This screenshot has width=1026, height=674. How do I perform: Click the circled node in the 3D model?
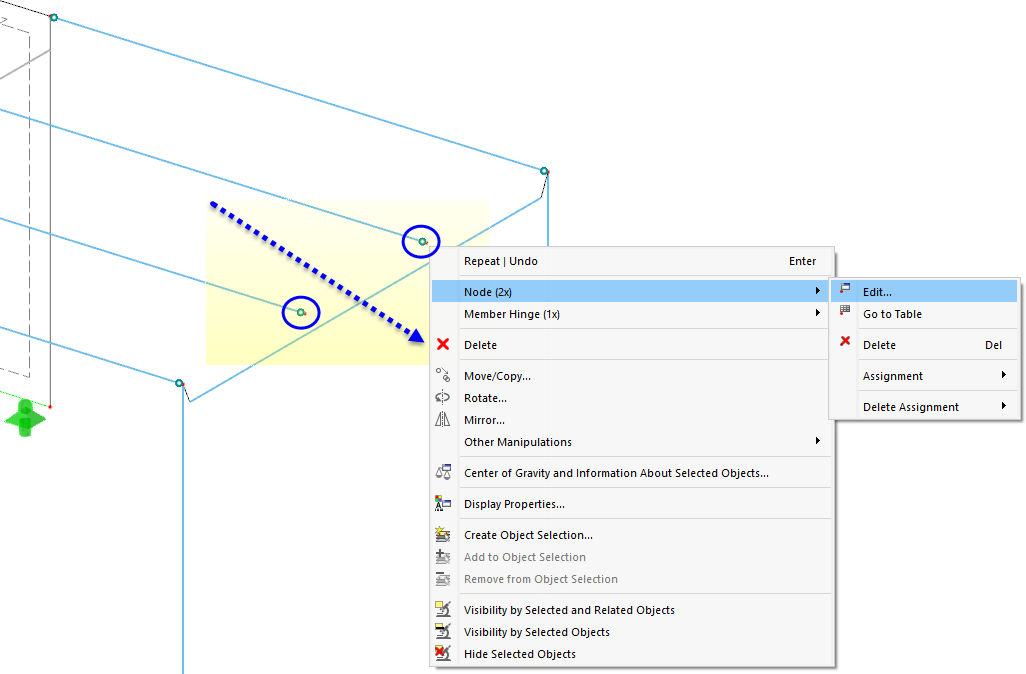click(420, 240)
